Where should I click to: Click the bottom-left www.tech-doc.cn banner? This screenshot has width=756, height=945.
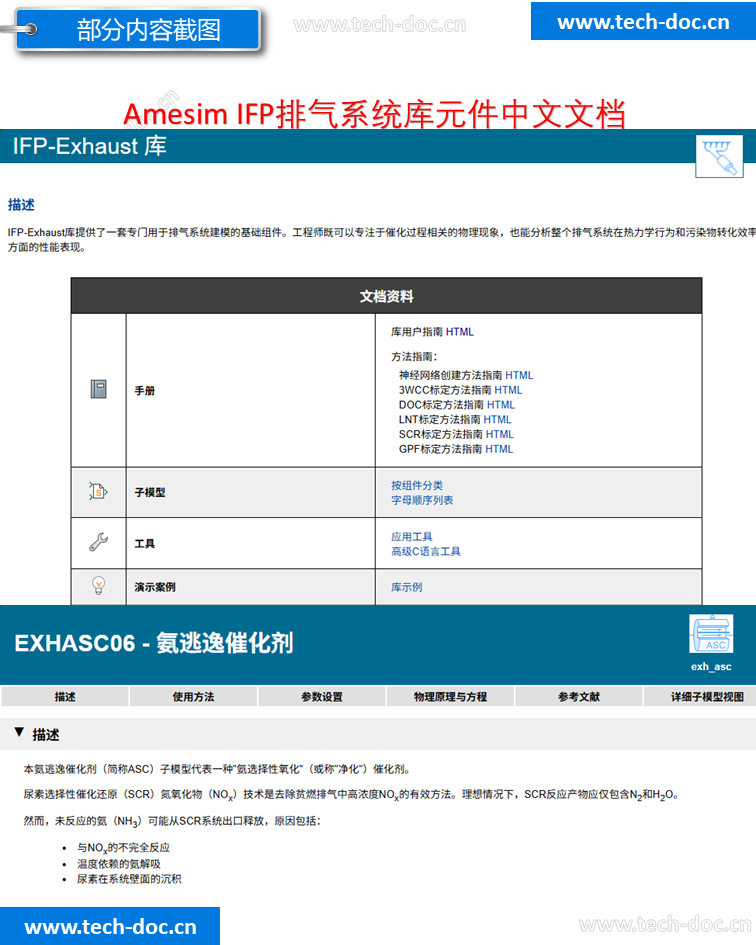point(110,926)
